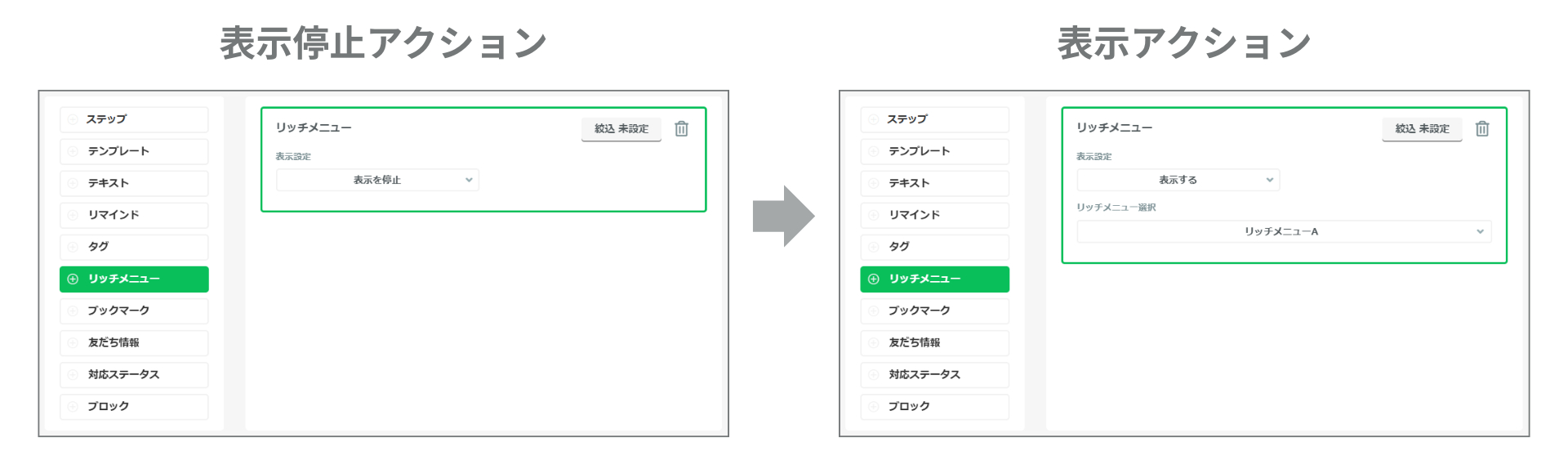Screen dimensions: 1568x469
Task: Expand リッチメニューA selection dropdown
Action: click(1284, 232)
